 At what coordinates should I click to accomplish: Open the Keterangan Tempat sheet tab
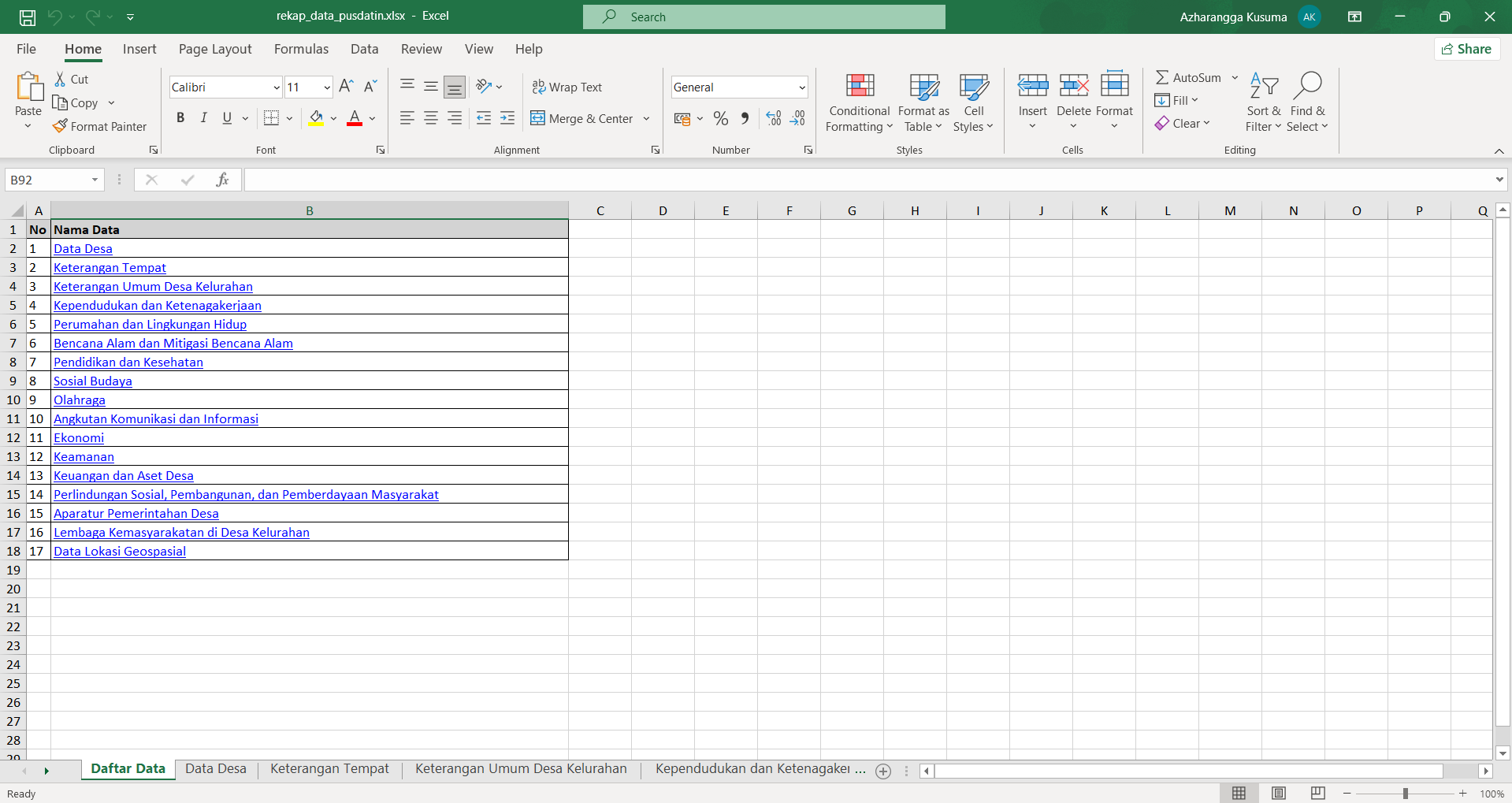[329, 769]
